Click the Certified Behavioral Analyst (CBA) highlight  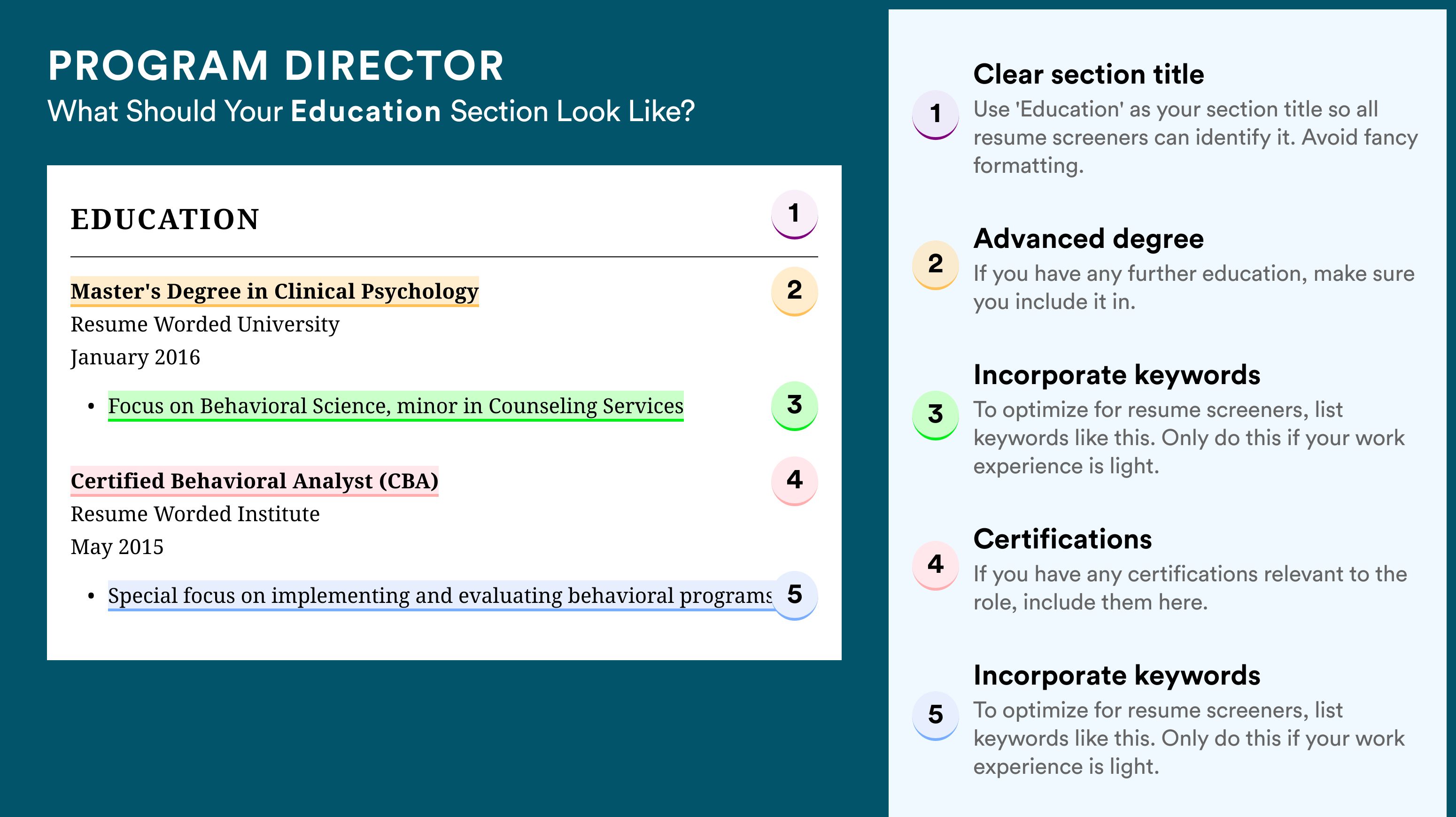coord(255,481)
